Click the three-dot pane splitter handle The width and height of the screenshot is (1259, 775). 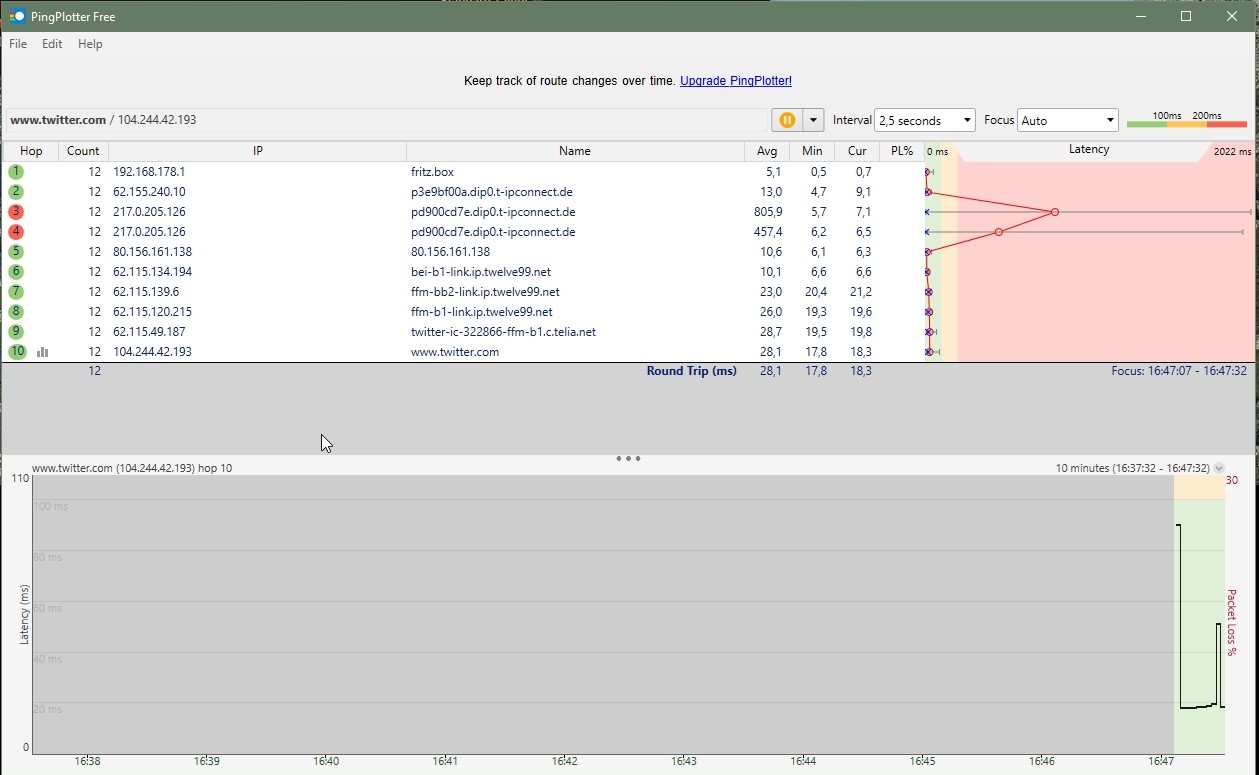(x=628, y=459)
